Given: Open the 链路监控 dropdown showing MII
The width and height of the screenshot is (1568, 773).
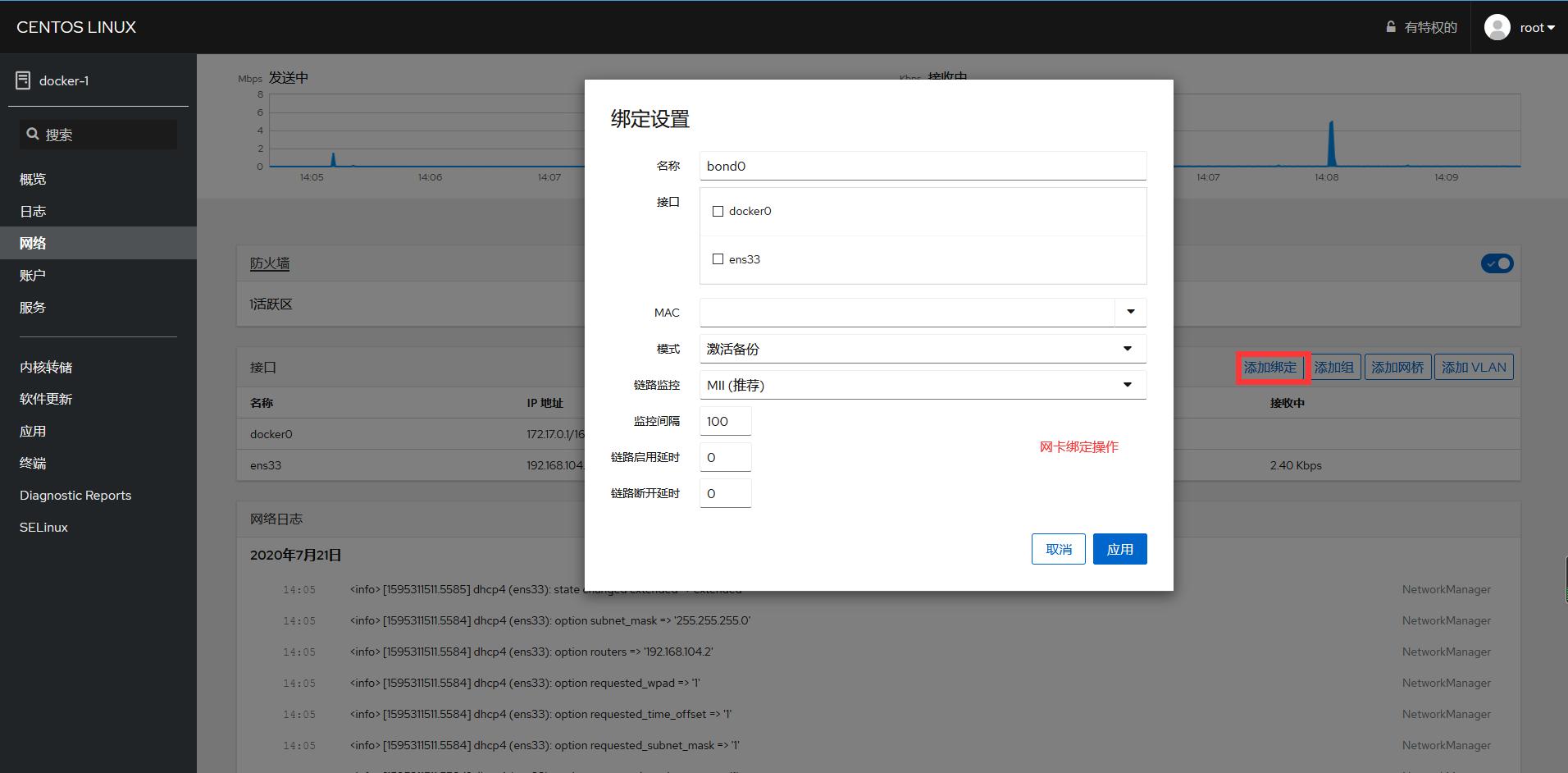Looking at the screenshot, I should coord(1126,384).
